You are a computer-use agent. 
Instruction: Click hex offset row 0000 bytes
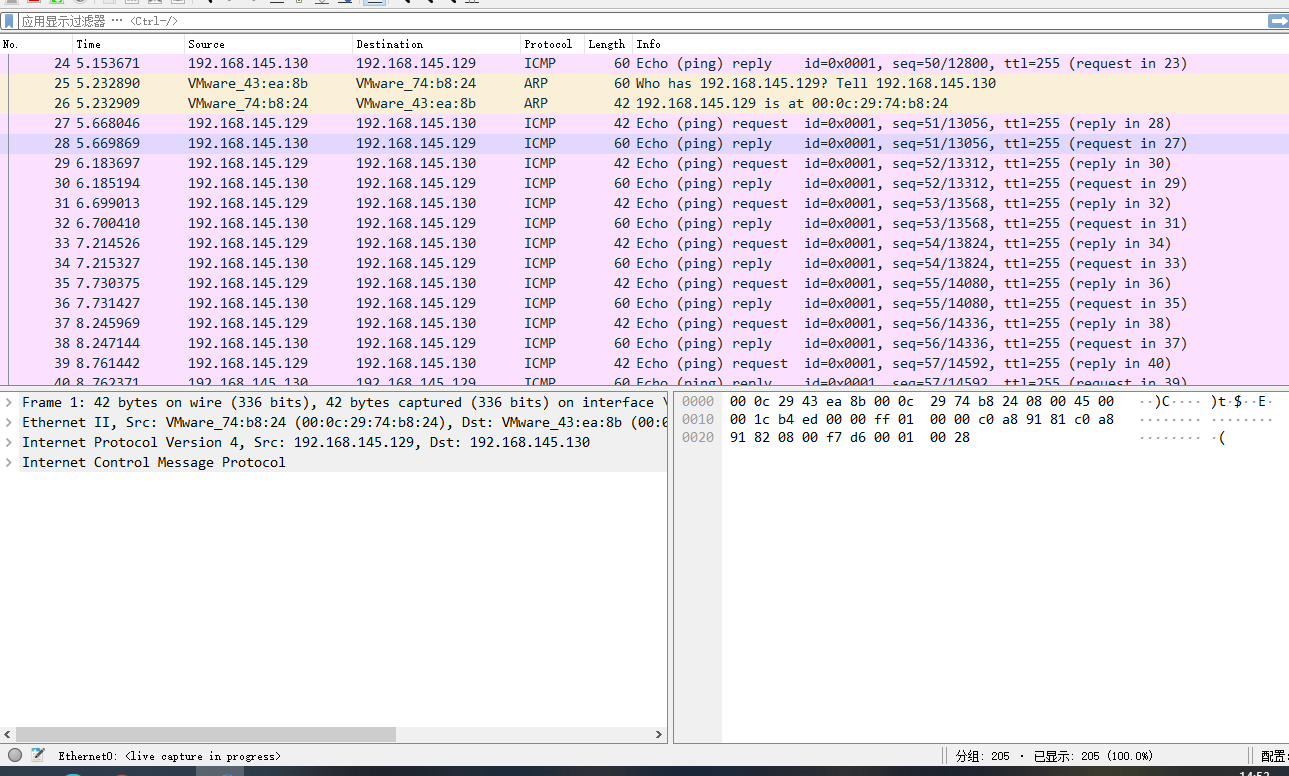(922, 401)
